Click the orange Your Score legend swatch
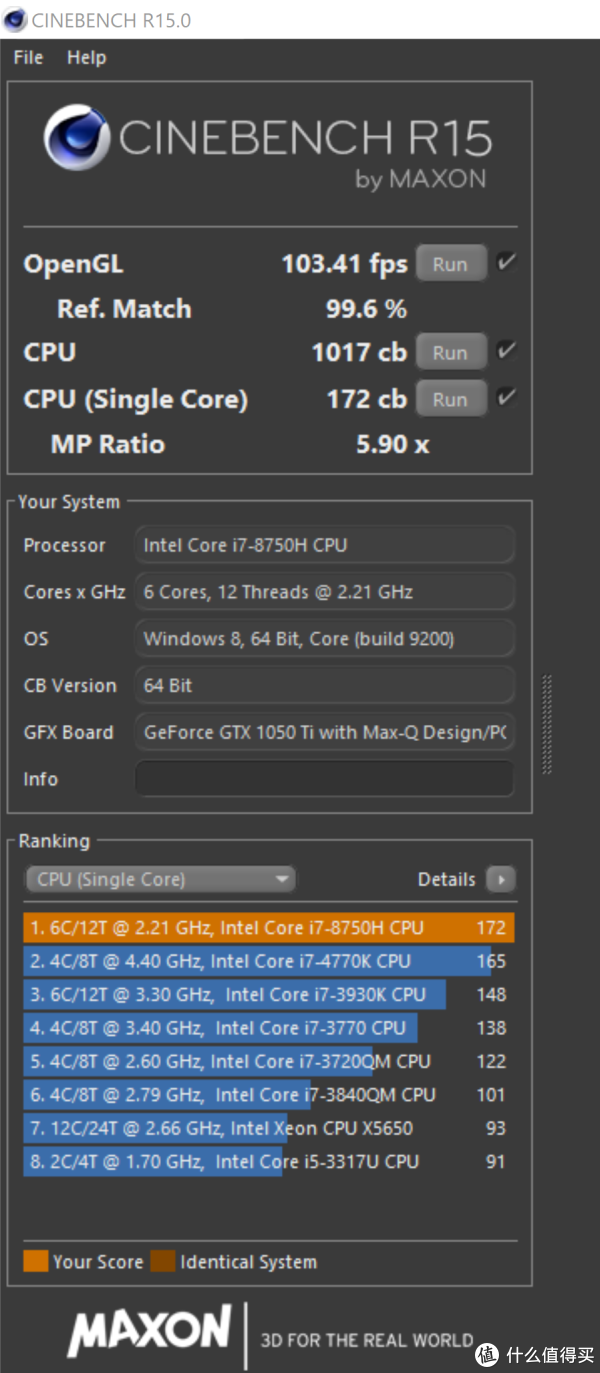Viewport: 600px width, 1373px height. click(35, 1261)
